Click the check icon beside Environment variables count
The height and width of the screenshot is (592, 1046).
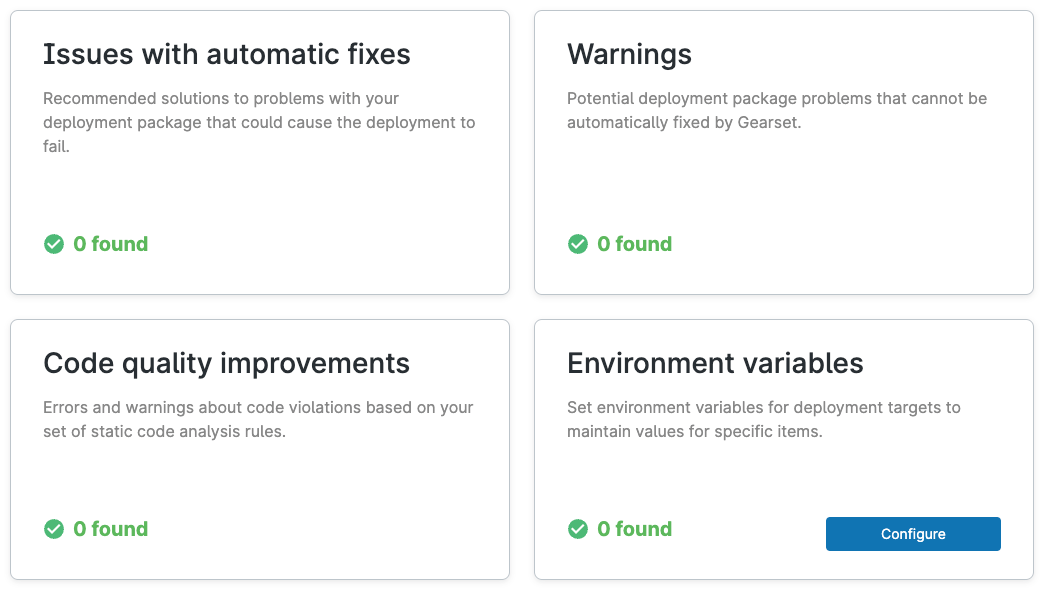point(578,529)
